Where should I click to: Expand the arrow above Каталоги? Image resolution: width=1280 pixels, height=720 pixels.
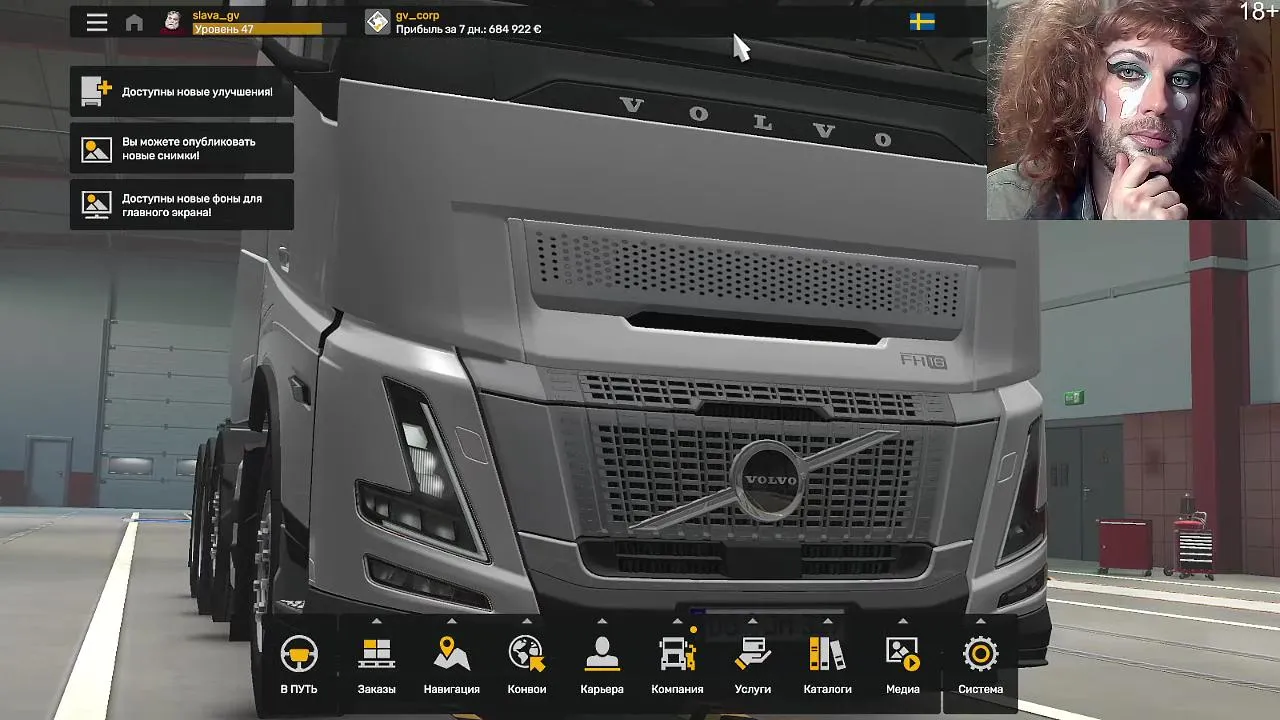point(827,621)
